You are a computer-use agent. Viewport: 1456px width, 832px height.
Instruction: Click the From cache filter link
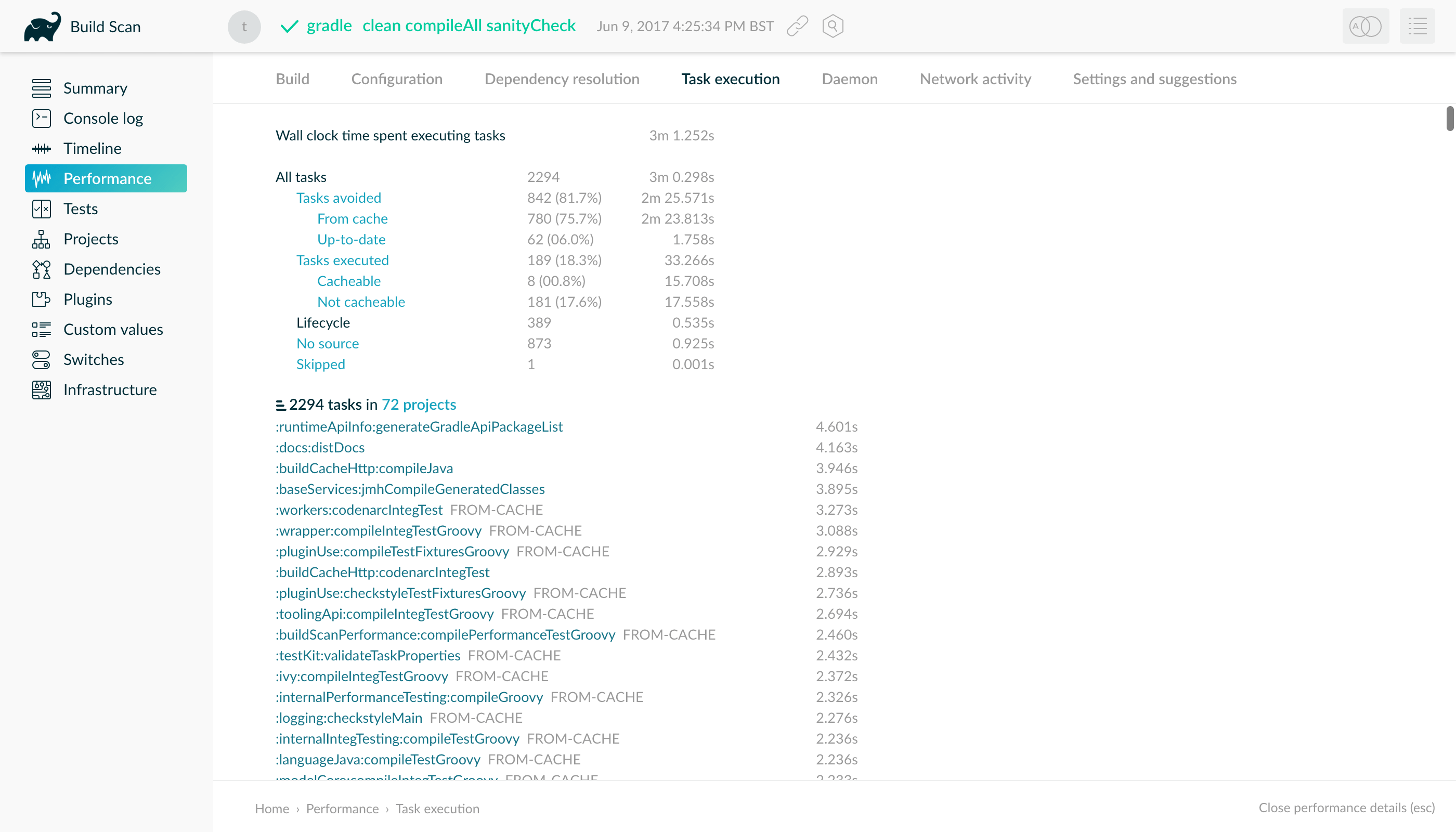click(352, 218)
